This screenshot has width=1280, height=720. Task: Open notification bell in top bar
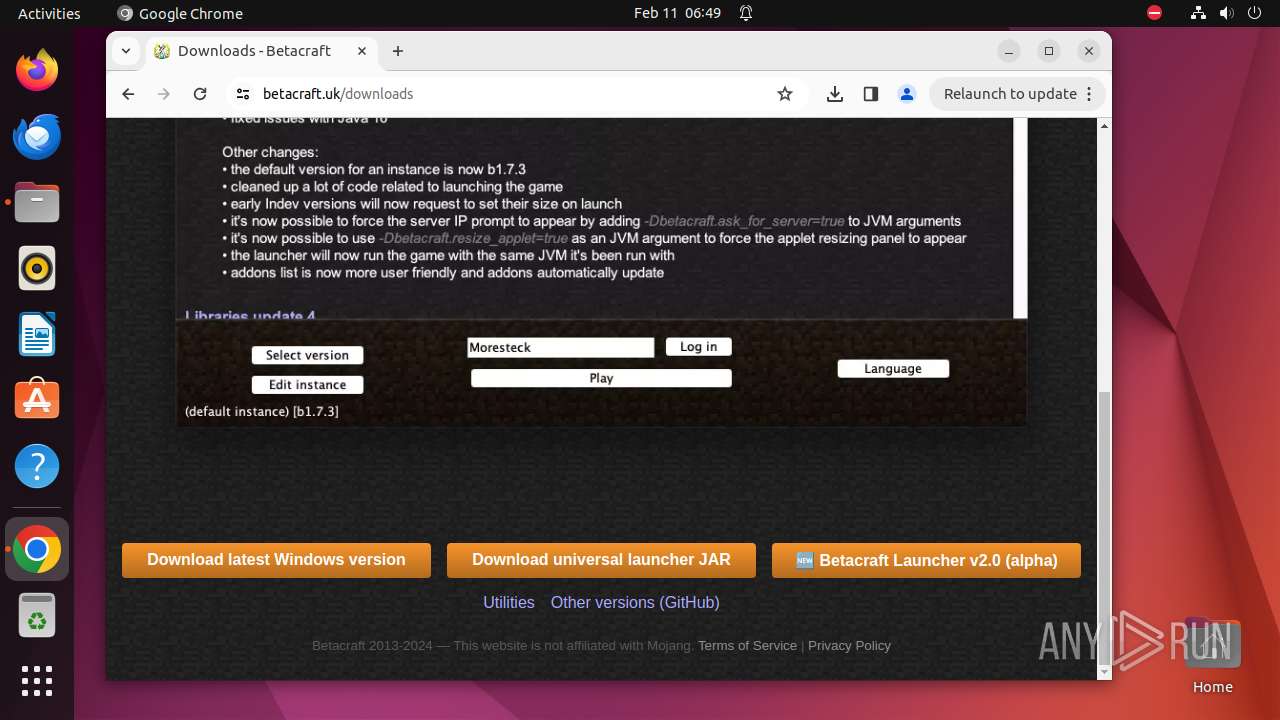[746, 13]
